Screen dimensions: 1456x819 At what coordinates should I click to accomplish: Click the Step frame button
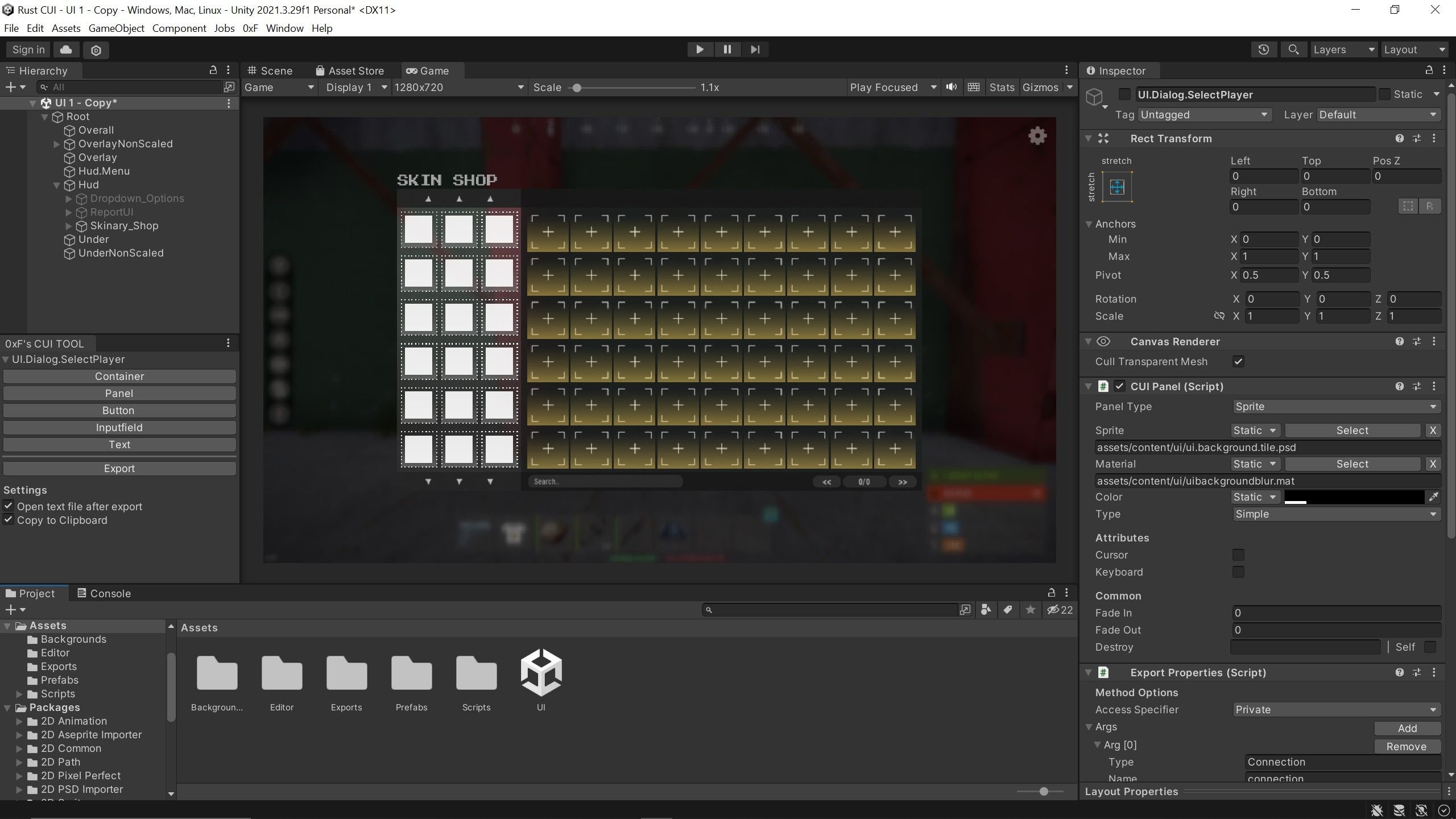755,49
